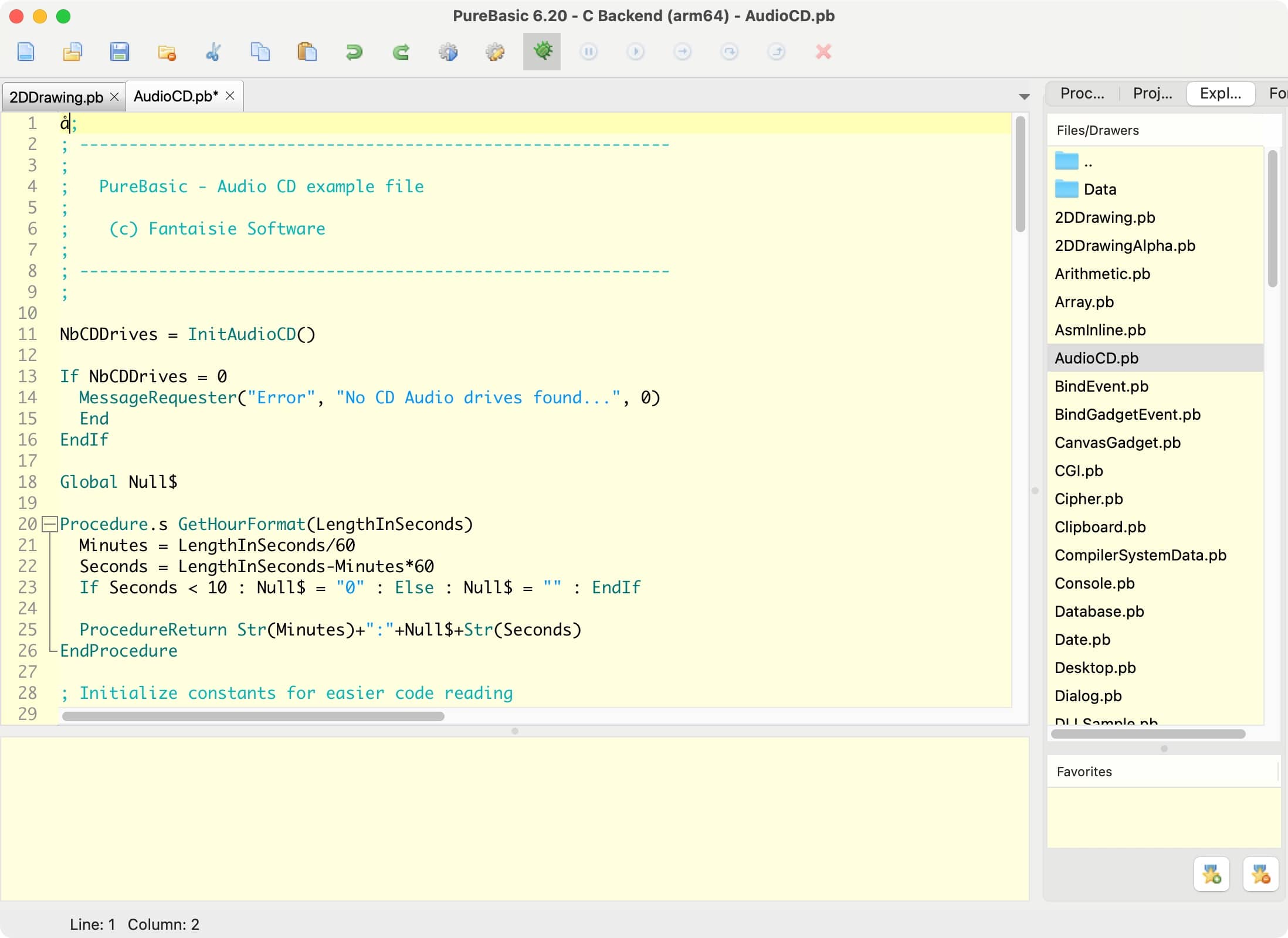Collapse the GetHourFormat procedure fold
The height and width of the screenshot is (938, 1288).
click(x=50, y=524)
